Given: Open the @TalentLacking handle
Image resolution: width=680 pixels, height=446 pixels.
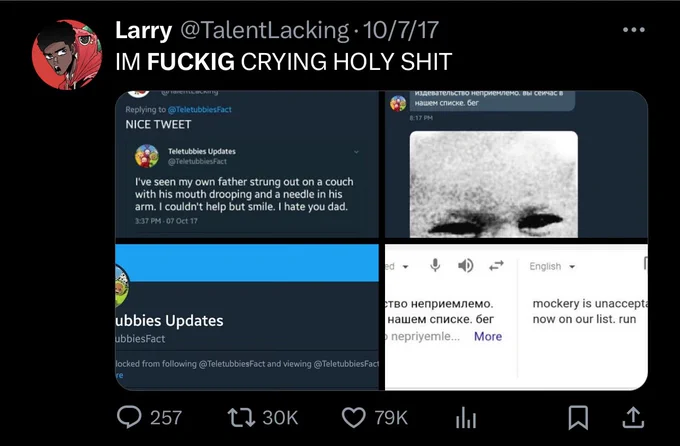Looking at the screenshot, I should coord(264,30).
